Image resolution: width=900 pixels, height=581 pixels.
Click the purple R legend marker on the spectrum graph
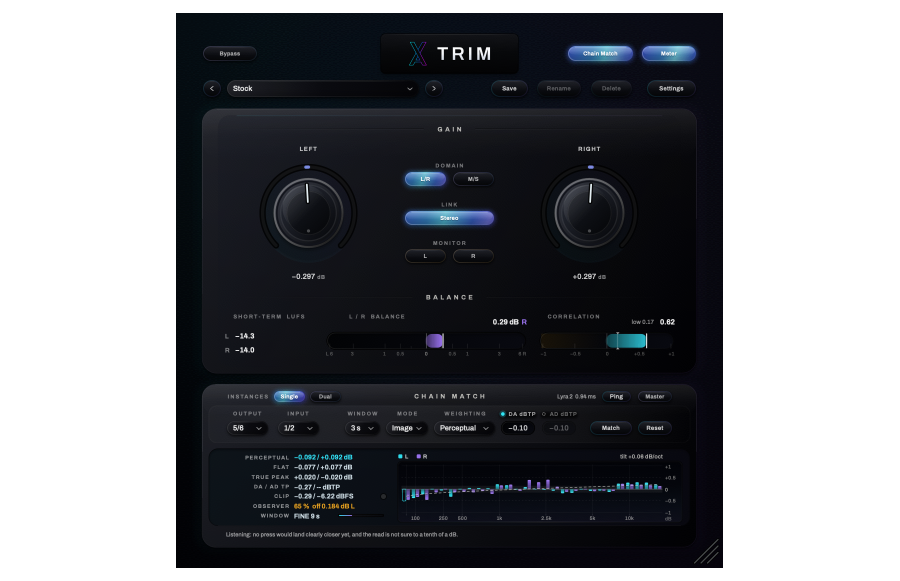tap(419, 456)
